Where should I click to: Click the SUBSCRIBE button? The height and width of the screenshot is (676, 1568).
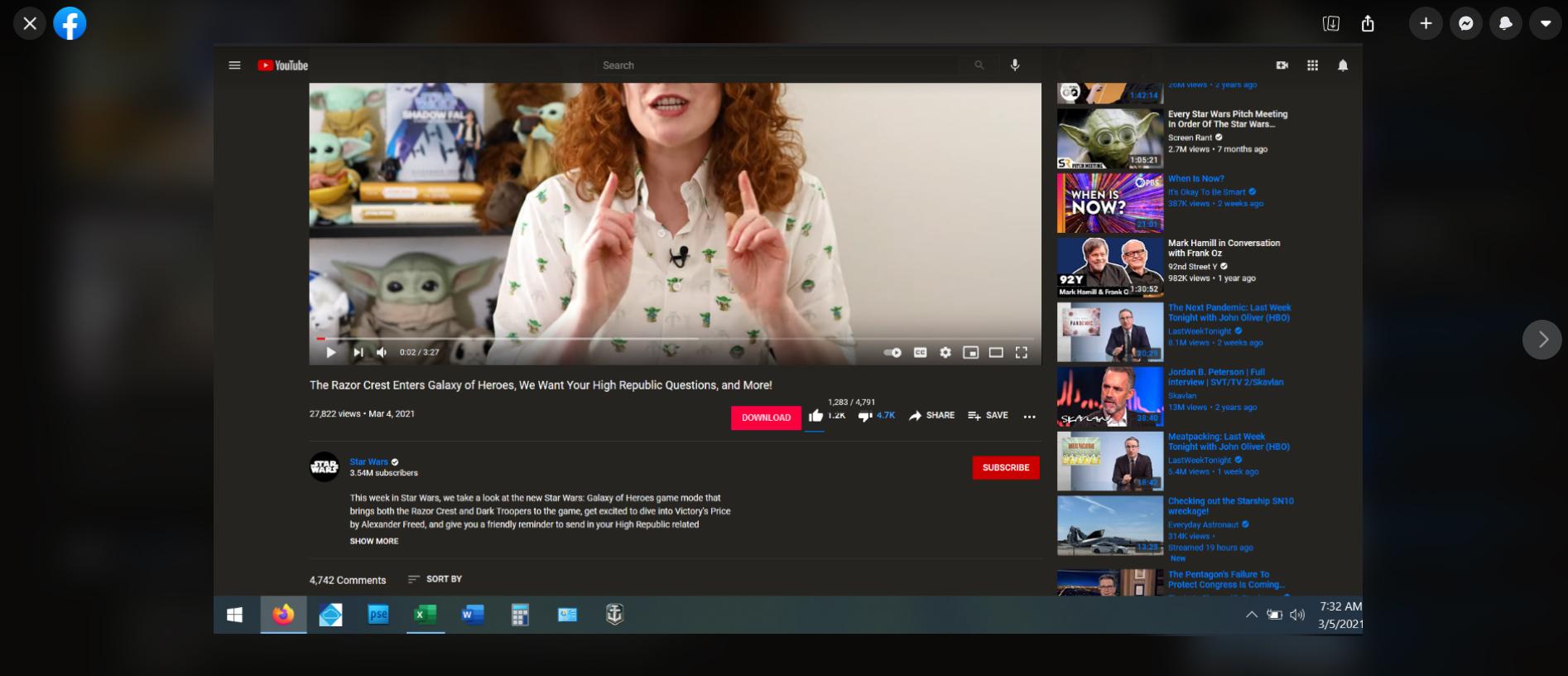pos(1006,468)
